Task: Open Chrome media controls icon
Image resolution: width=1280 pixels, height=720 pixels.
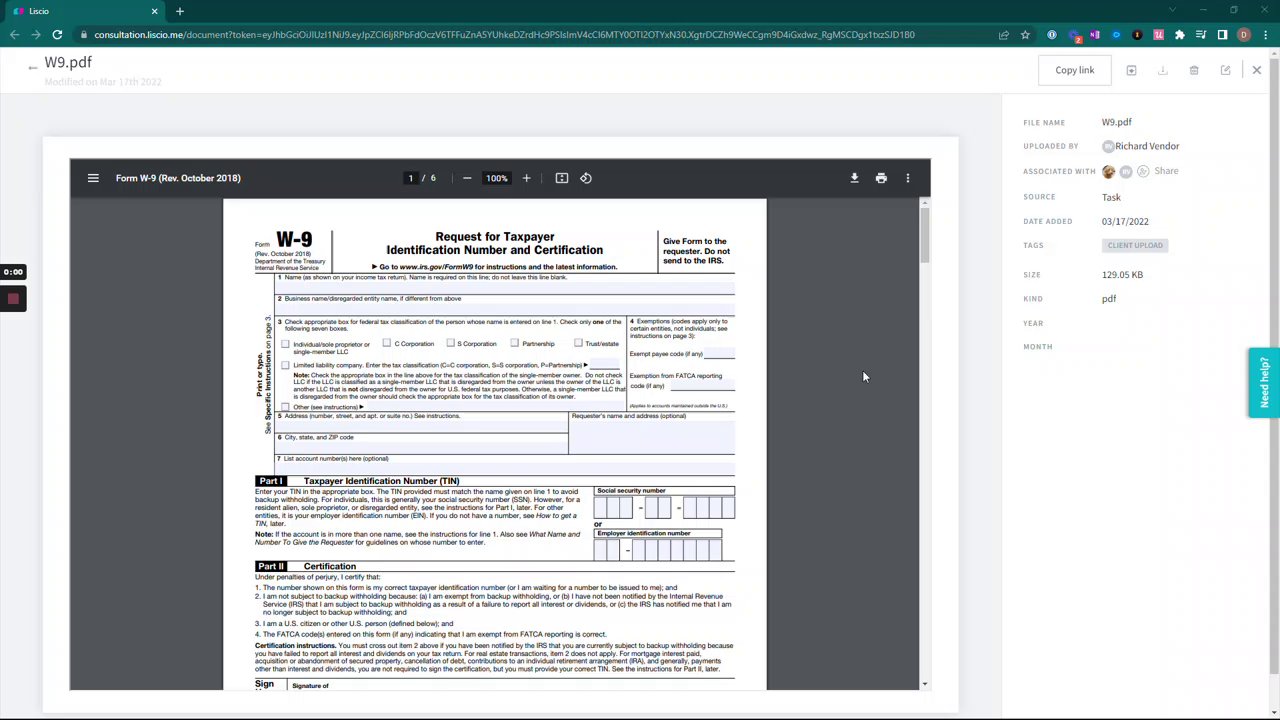Action: tap(1201, 35)
